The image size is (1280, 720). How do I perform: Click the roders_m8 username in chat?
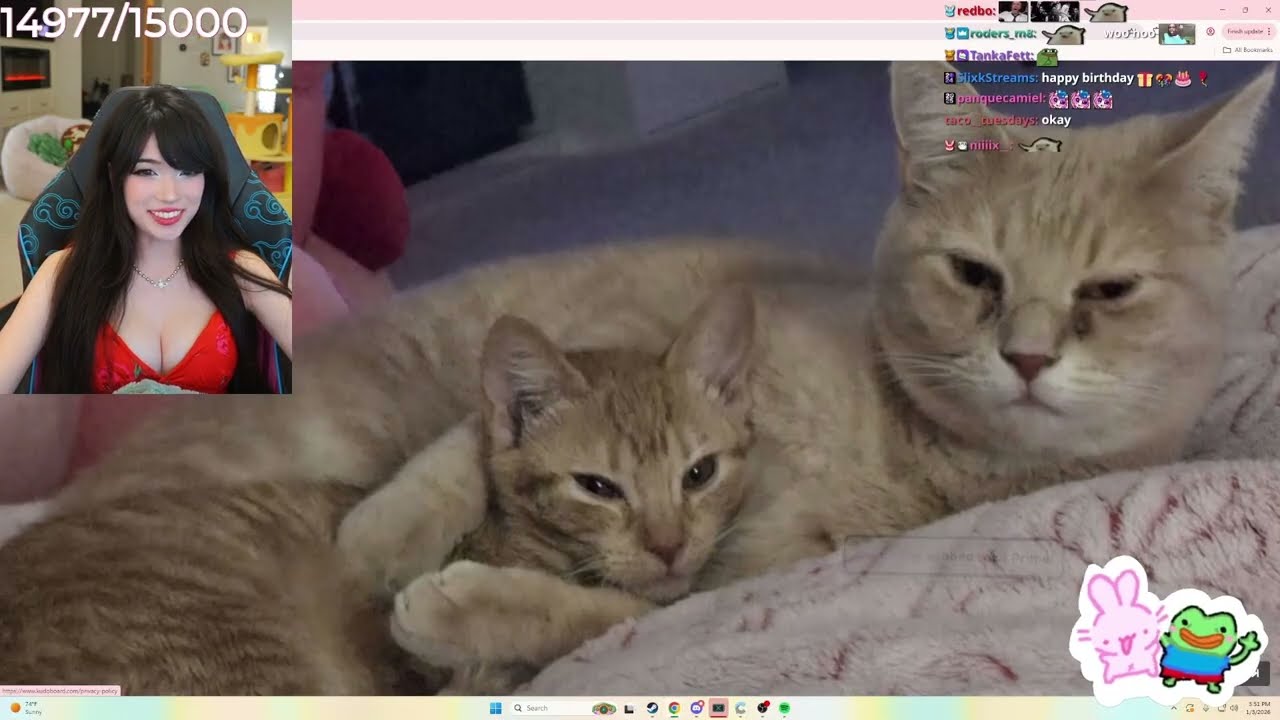pos(1002,33)
